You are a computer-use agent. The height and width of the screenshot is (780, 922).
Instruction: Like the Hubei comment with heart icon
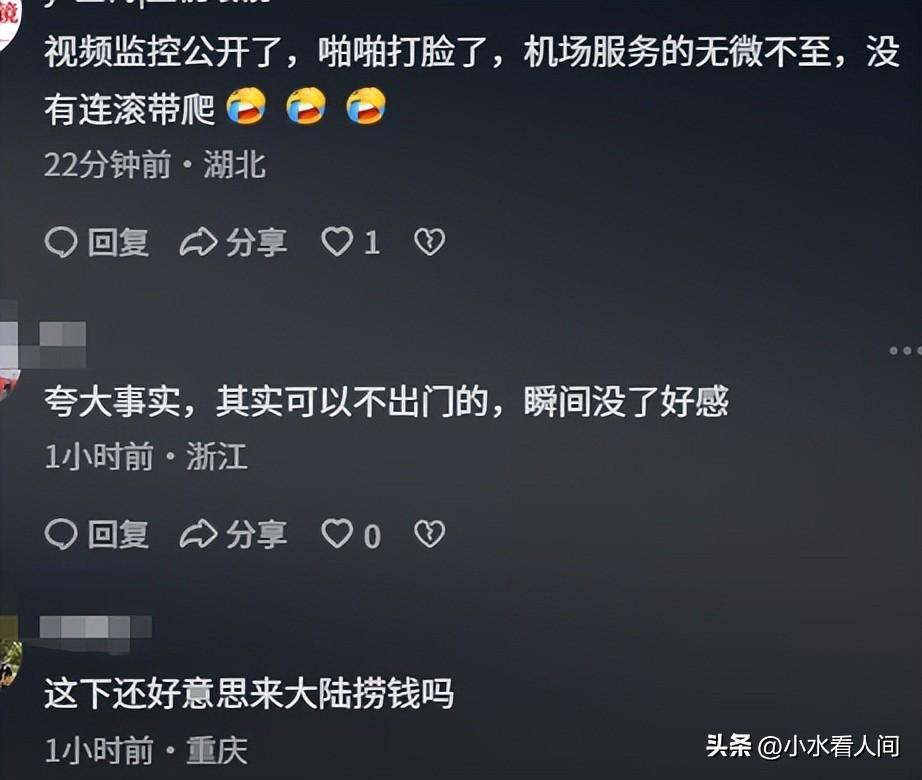click(337, 242)
